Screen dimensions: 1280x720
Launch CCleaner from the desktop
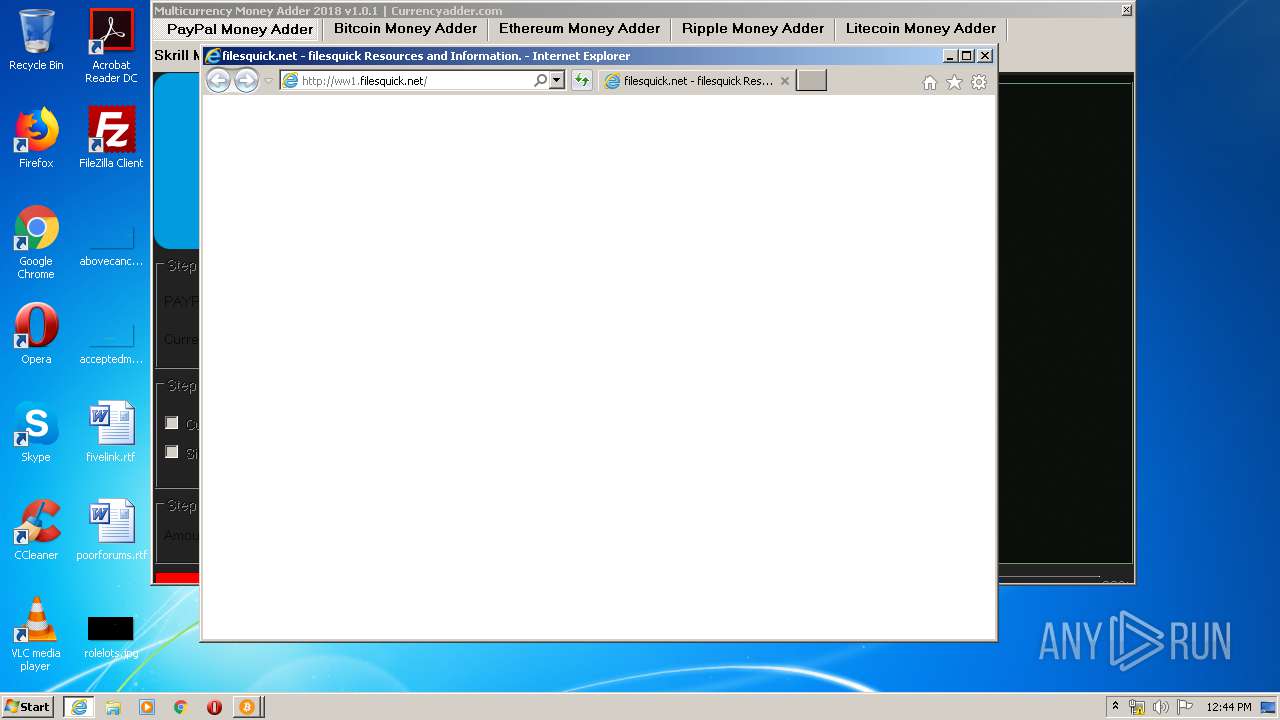[x=36, y=530]
